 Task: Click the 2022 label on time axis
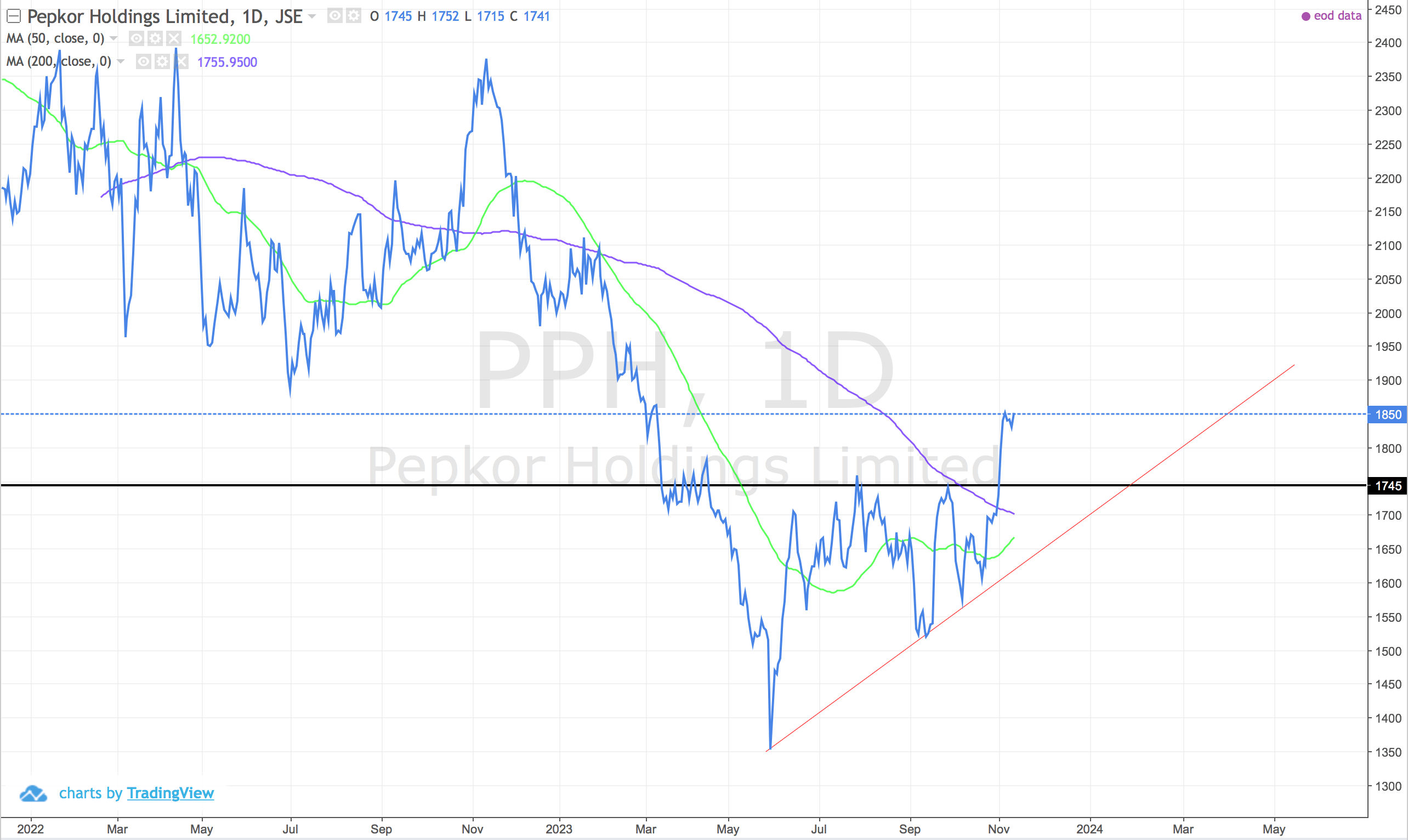point(31,829)
